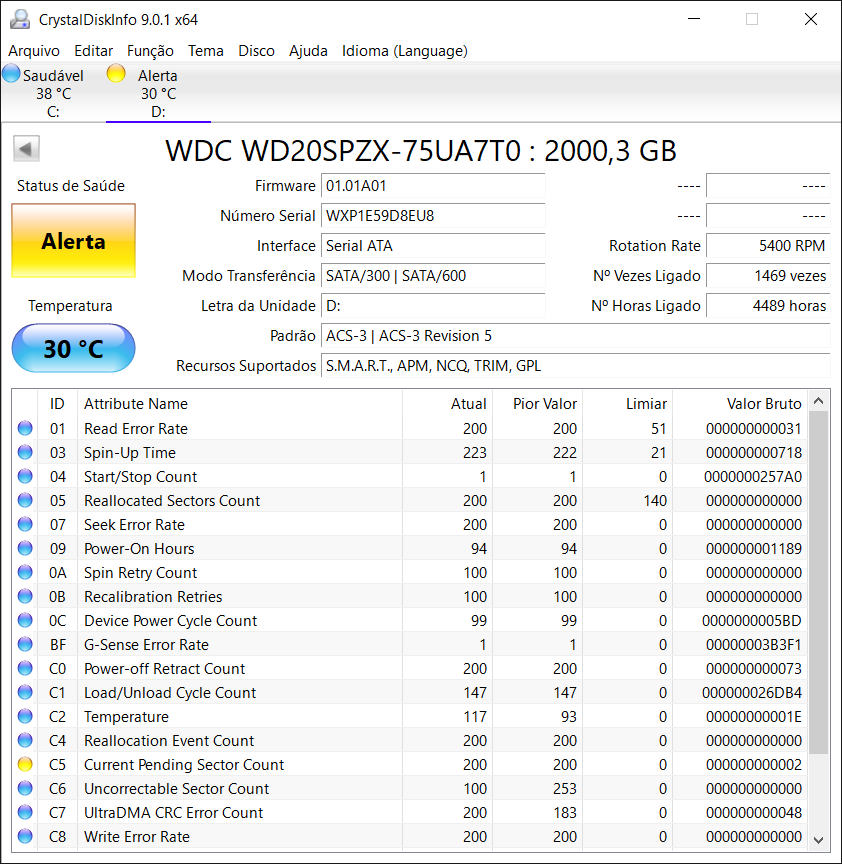Click the raw value 000000026DB4
This screenshot has height=864, width=842.
coord(752,693)
